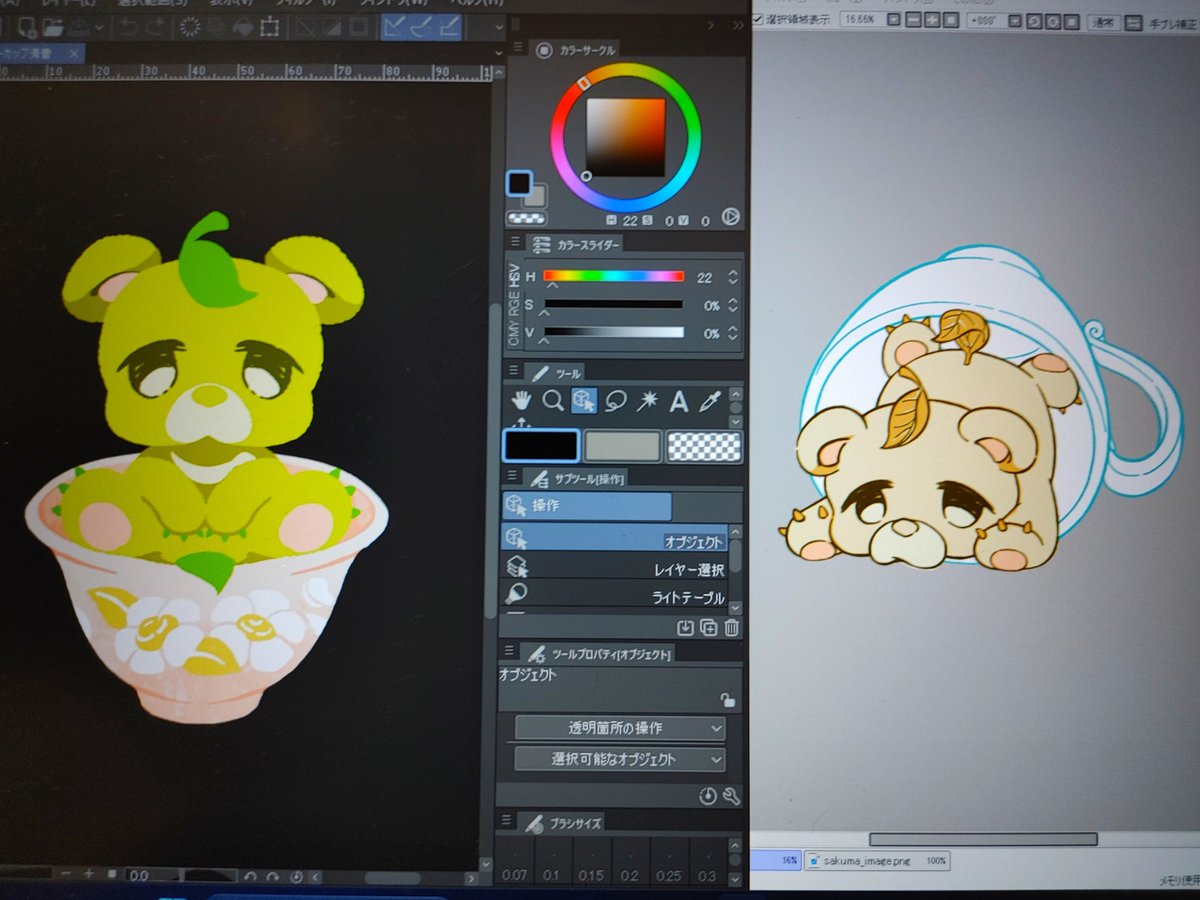The width and height of the screenshot is (1200, 900).
Task: Click the black main color swatch
Action: coord(540,445)
